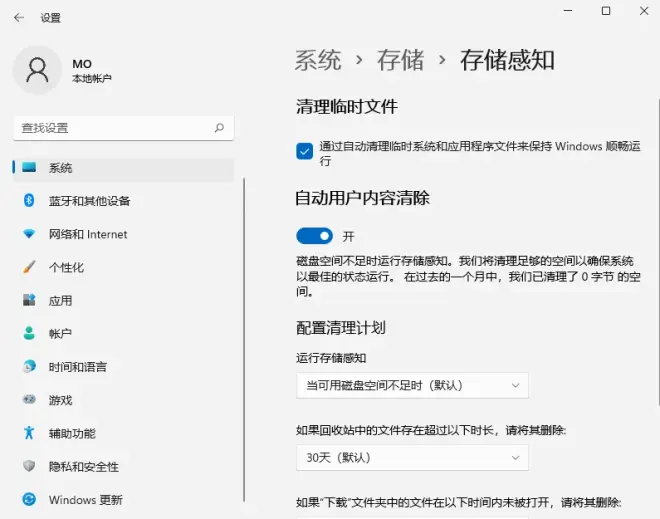The width and height of the screenshot is (660, 519).
Task: Click the 自动用户内容清除 heading
Action: (362, 198)
